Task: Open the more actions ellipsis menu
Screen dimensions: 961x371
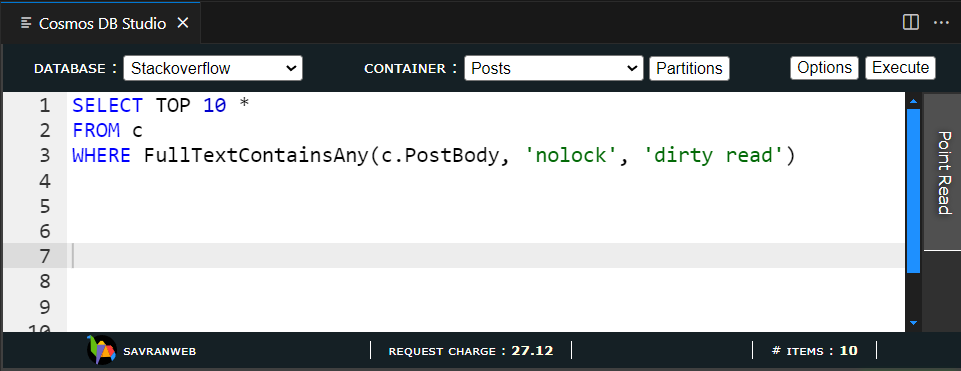Action: pos(941,23)
